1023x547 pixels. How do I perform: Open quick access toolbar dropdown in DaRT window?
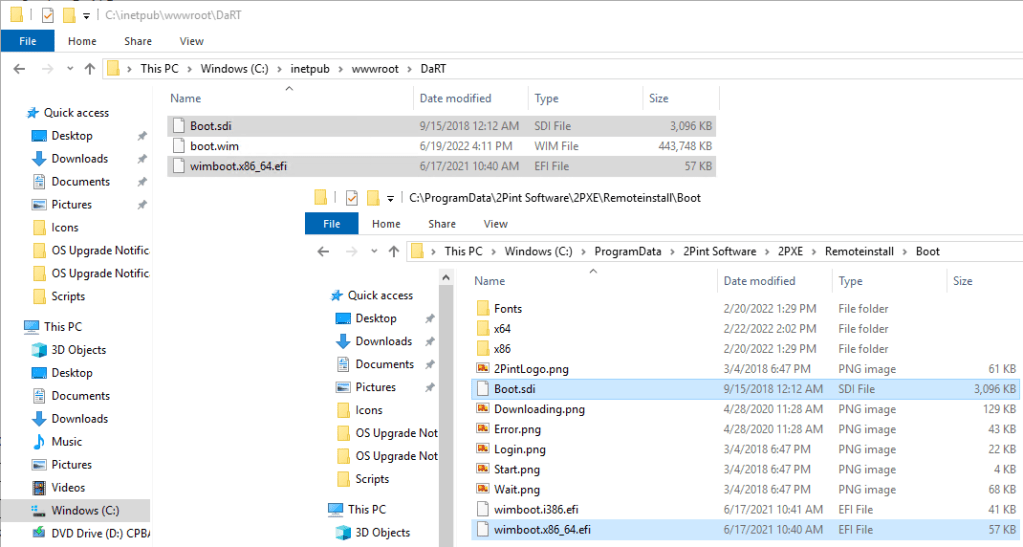pyautogui.click(x=87, y=16)
